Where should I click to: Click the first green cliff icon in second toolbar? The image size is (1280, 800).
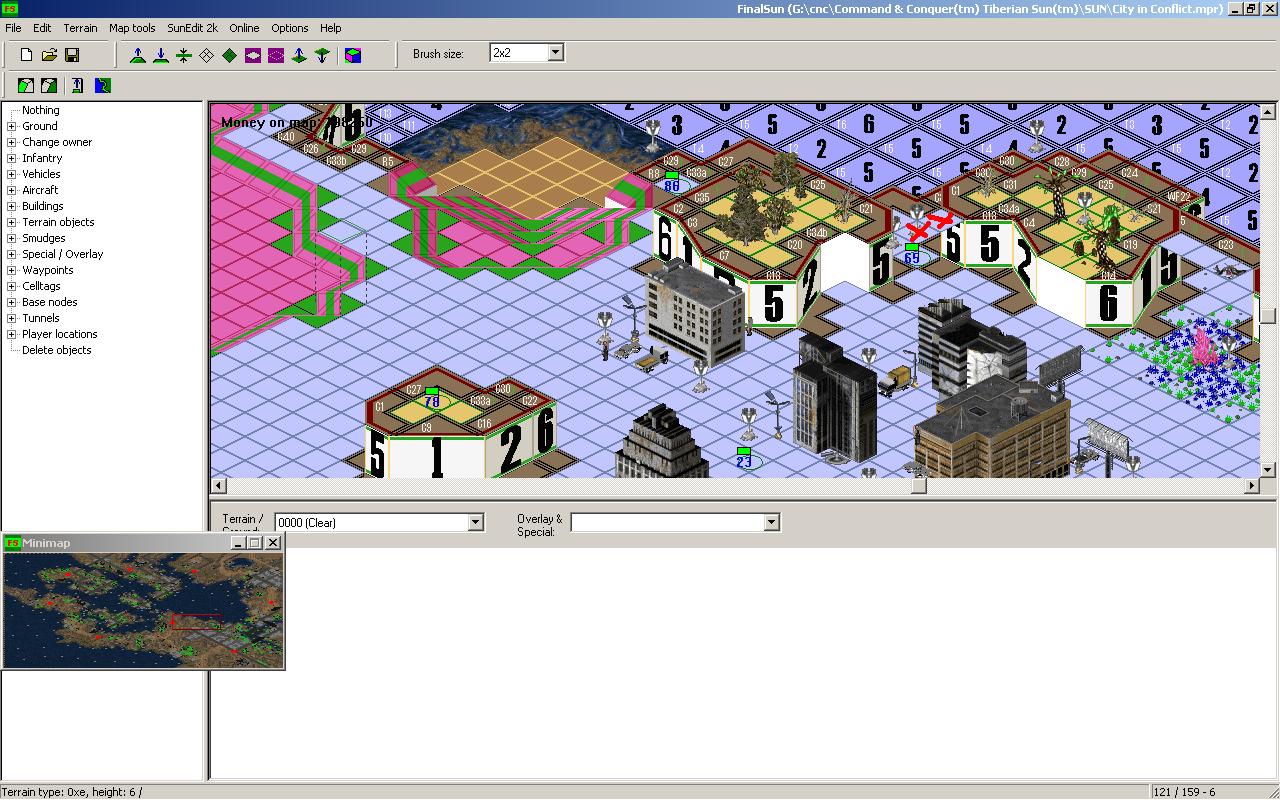click(x=26, y=86)
